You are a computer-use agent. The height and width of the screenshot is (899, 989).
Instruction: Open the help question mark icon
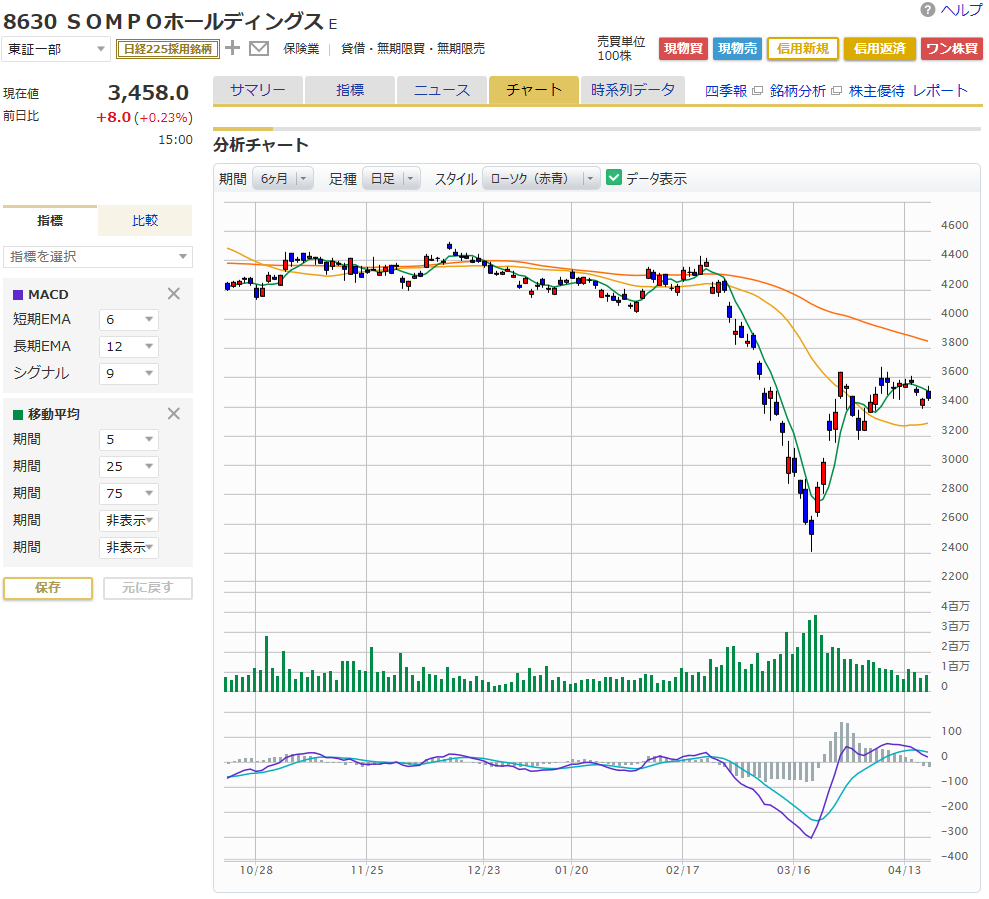coord(927,9)
